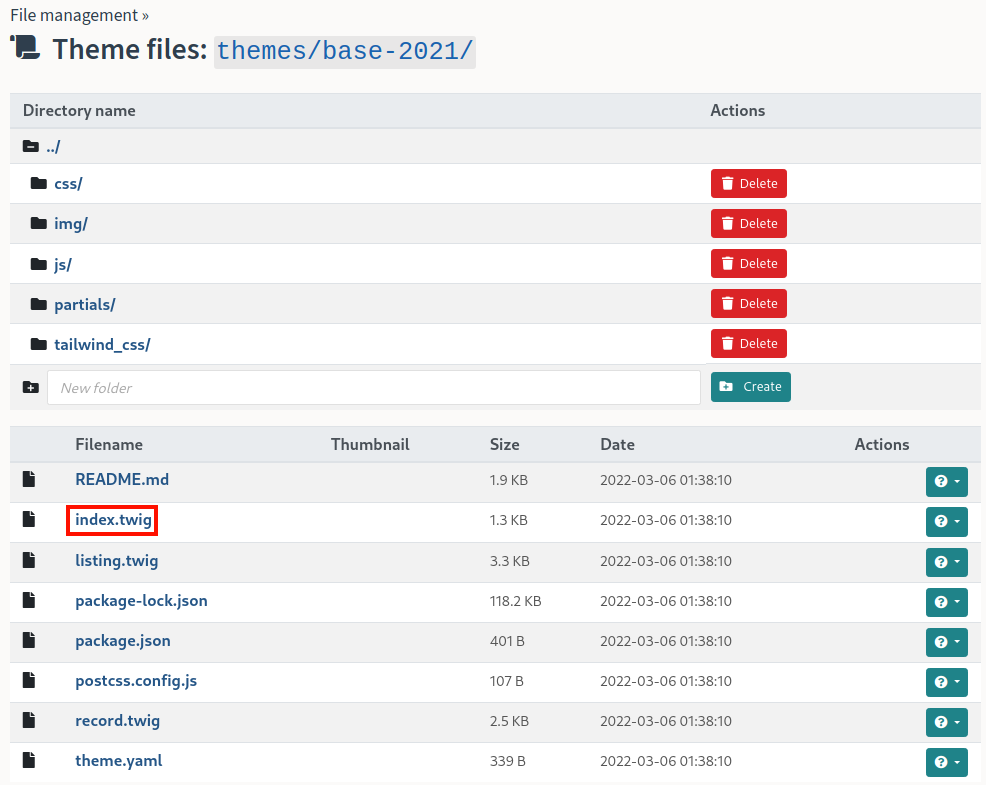
Task: Click the file icon for listing.twig
Action: coord(29,560)
